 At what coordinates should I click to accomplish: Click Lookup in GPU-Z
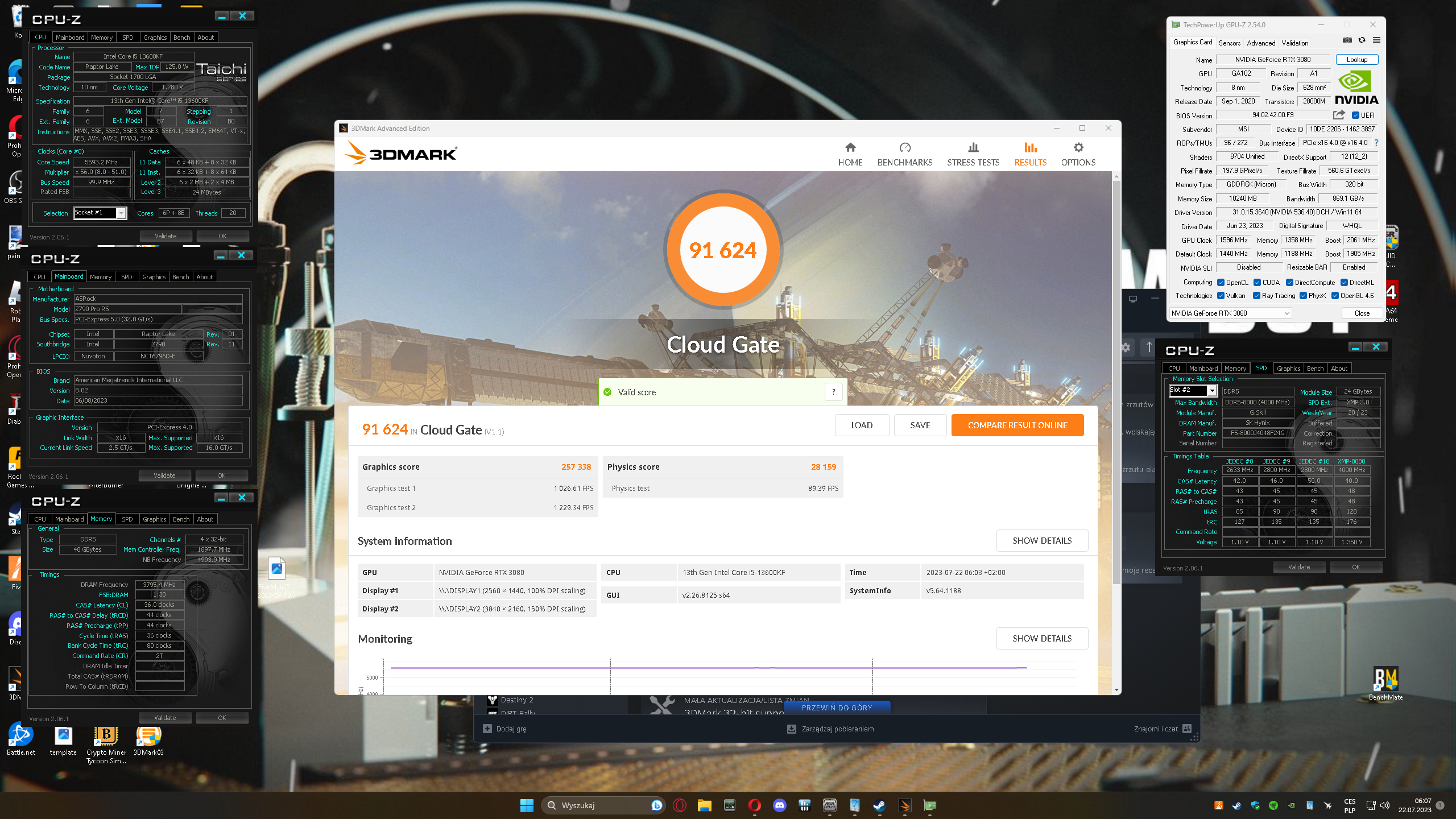pyautogui.click(x=1356, y=59)
